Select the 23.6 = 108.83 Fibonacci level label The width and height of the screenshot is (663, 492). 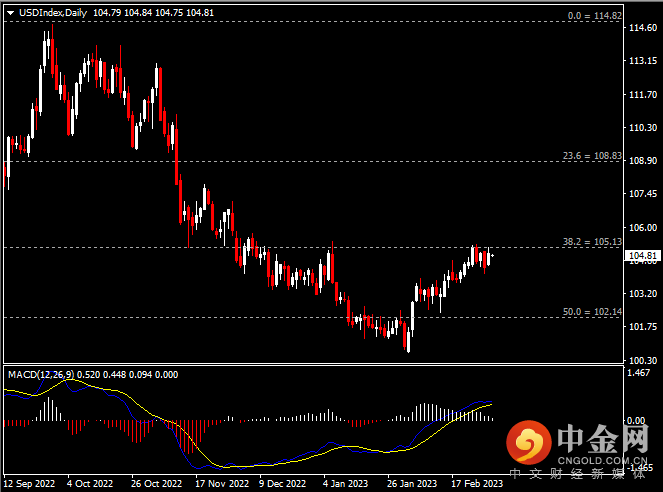point(591,156)
